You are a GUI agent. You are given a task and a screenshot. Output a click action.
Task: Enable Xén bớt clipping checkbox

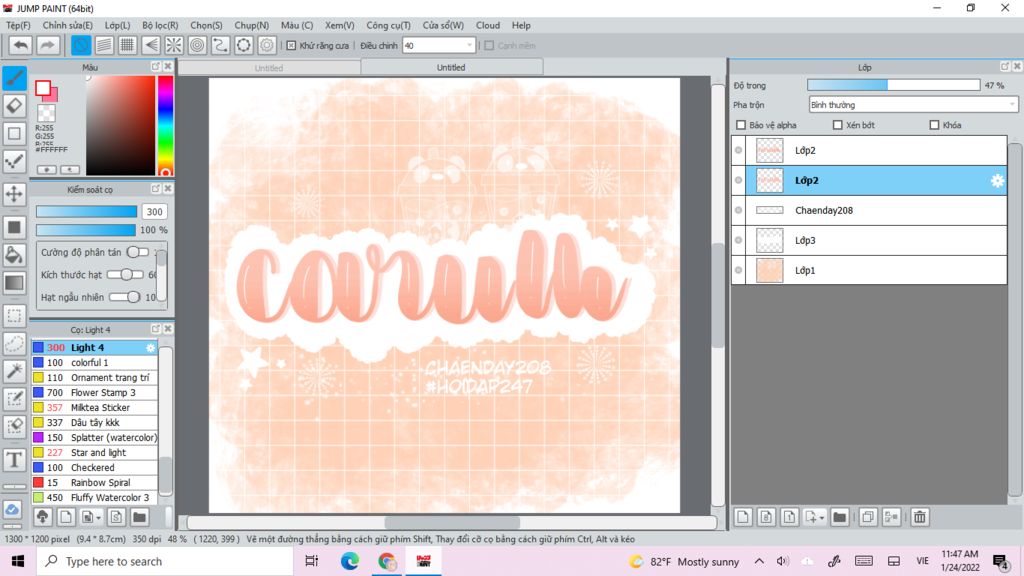837,125
